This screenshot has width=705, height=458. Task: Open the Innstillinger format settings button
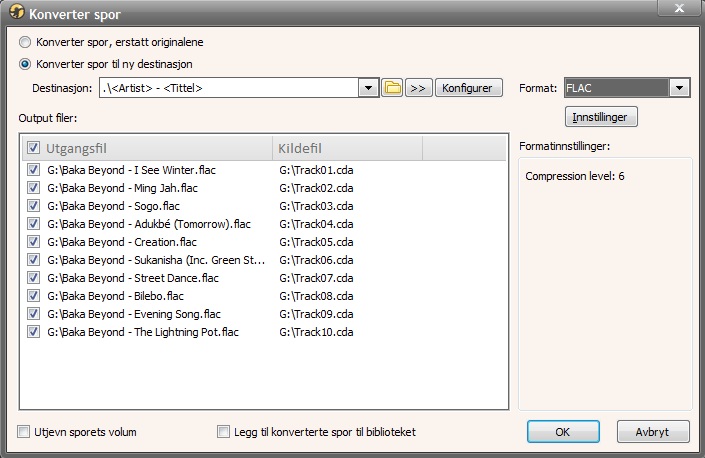tap(601, 117)
